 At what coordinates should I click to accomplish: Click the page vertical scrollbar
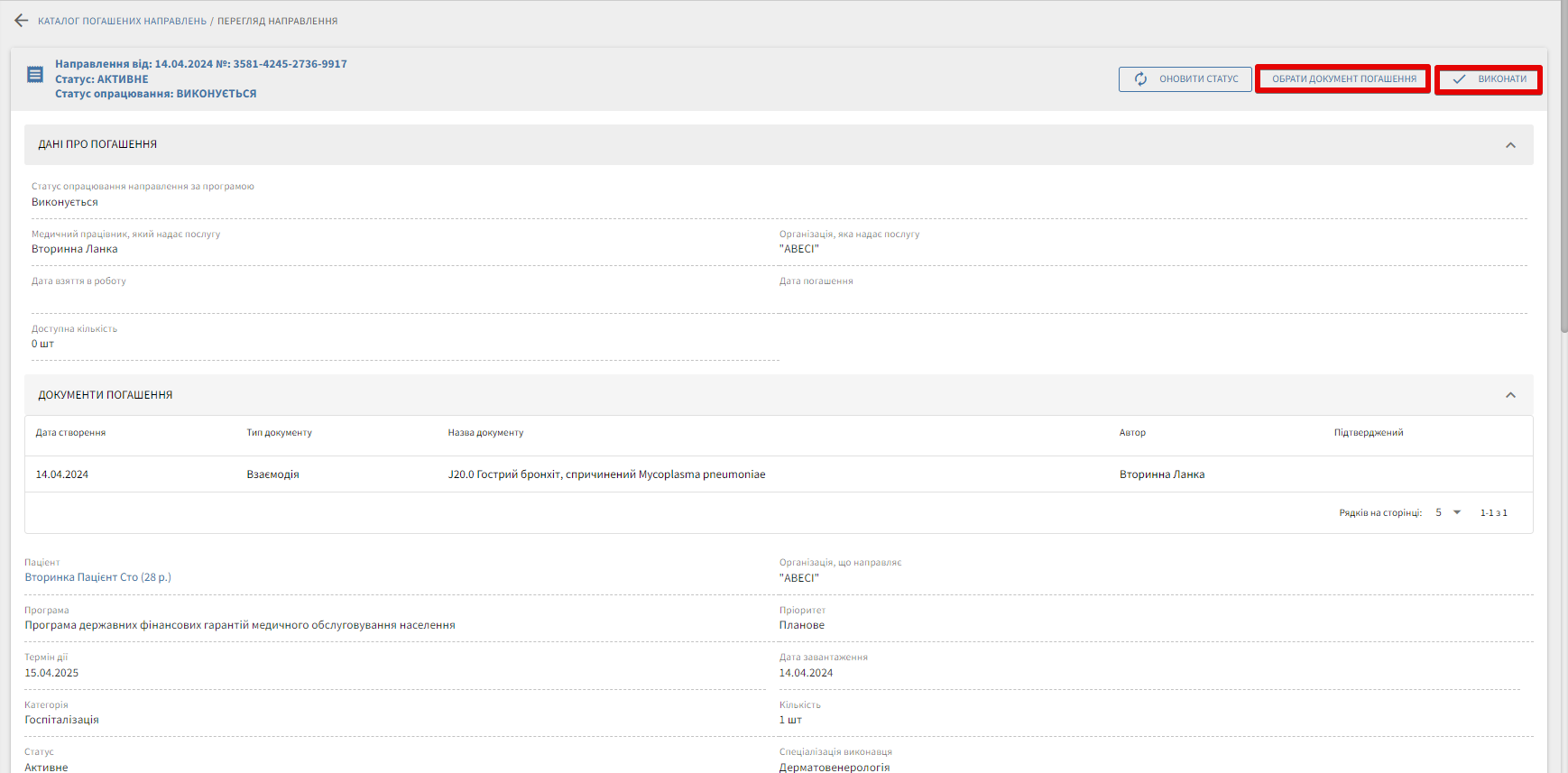click(x=1563, y=180)
